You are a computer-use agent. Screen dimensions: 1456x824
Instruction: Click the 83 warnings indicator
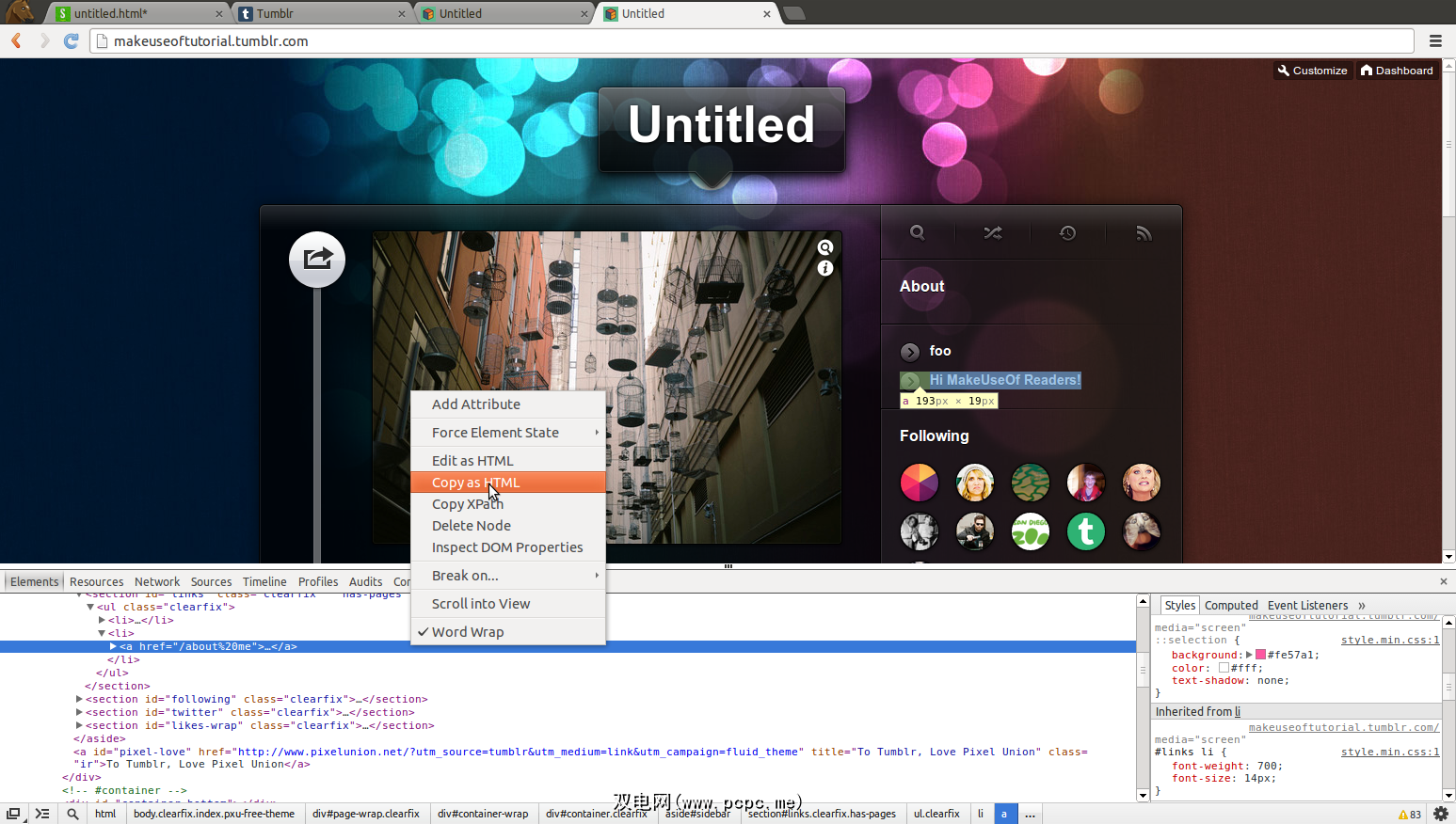point(1410,815)
